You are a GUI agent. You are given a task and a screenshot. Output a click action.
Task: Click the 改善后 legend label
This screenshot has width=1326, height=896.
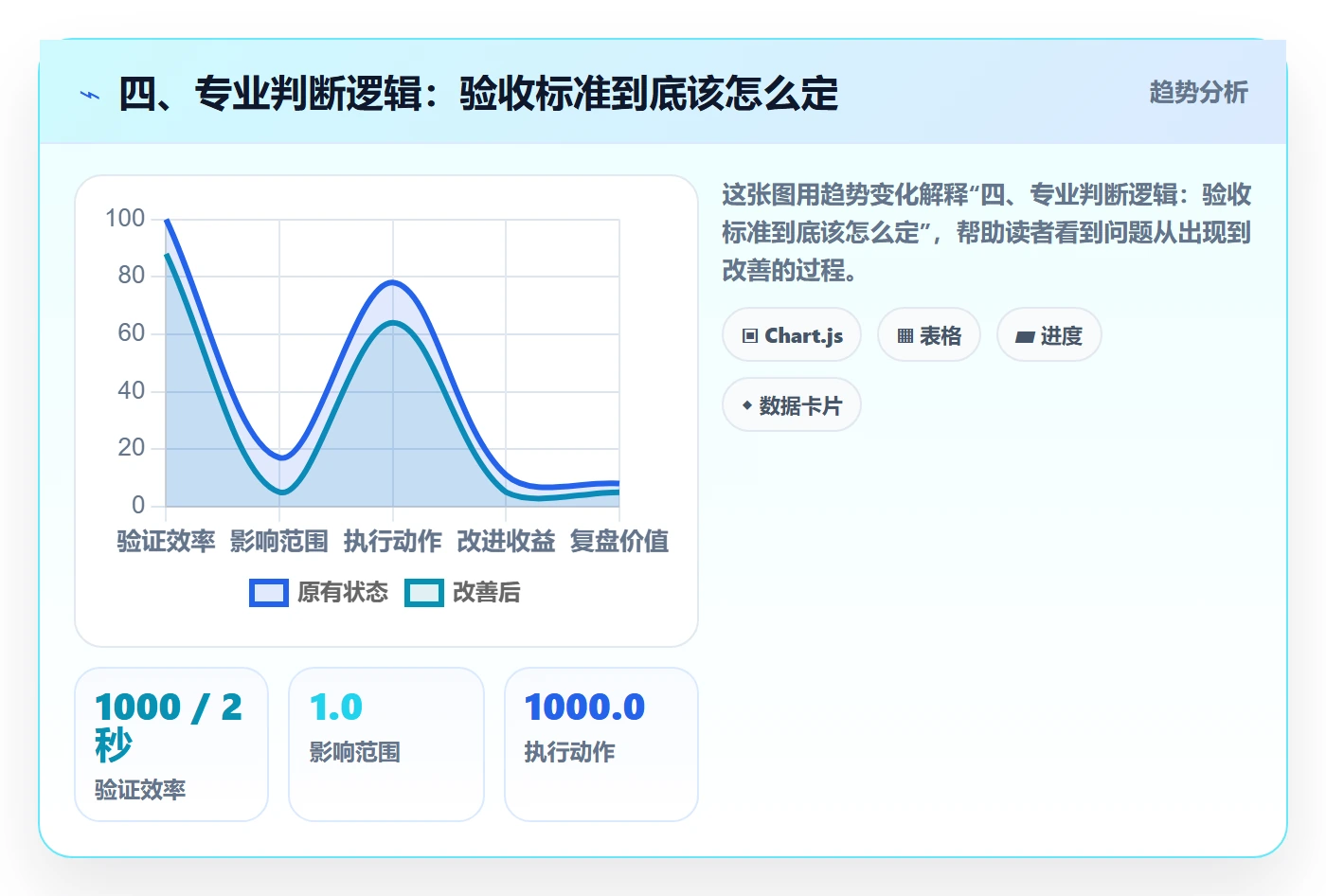[487, 593]
